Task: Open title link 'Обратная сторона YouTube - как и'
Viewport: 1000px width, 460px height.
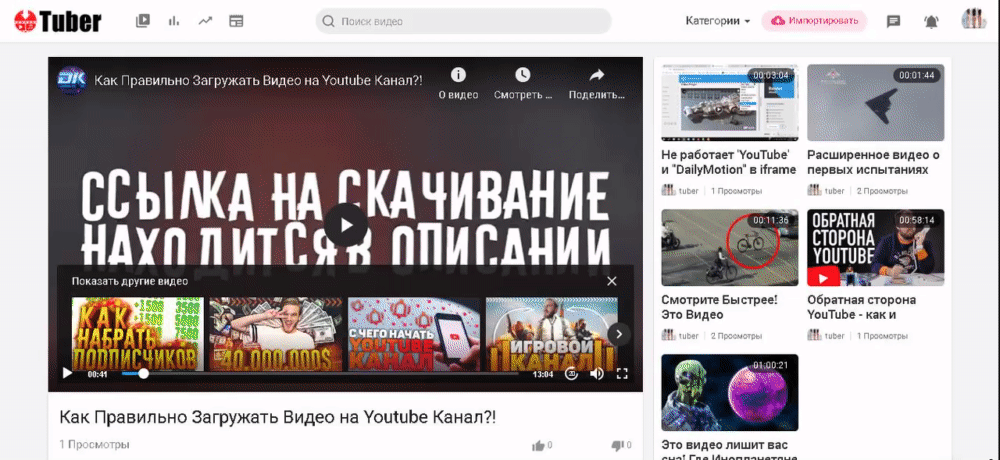Action: pyautogui.click(x=862, y=307)
